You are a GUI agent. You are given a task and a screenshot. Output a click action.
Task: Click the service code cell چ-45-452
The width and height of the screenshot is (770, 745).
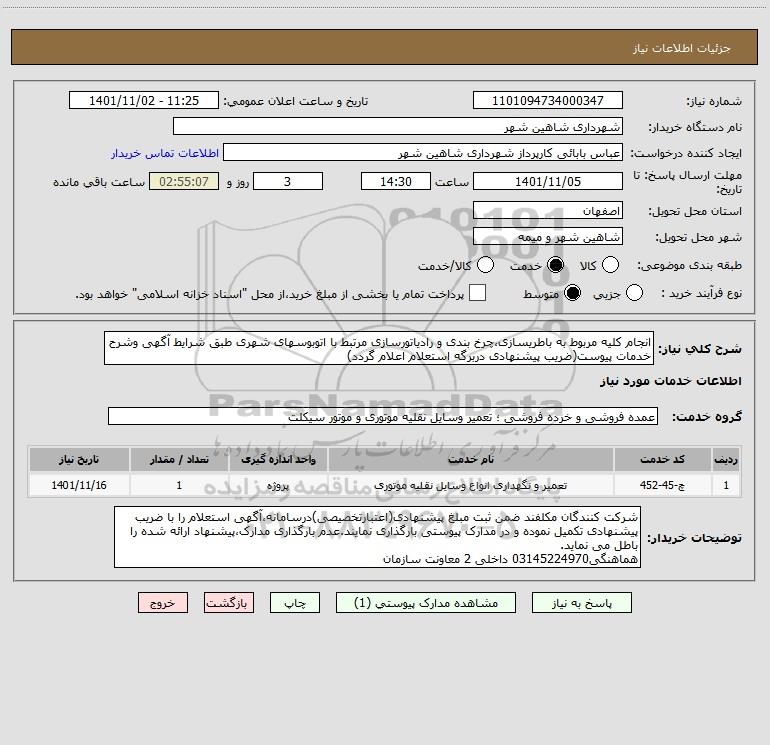(662, 486)
